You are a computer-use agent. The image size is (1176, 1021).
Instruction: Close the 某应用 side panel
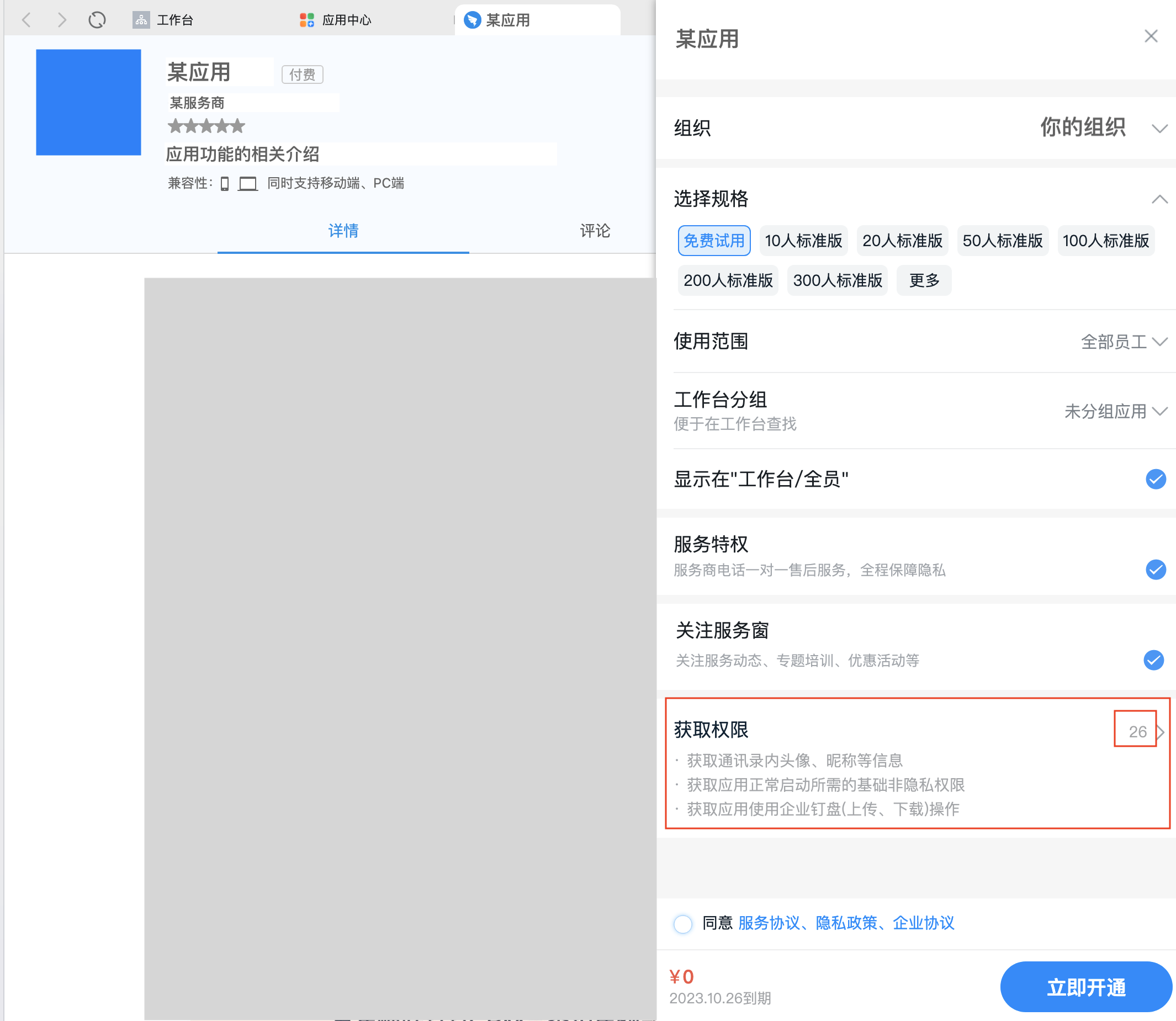(x=1151, y=36)
